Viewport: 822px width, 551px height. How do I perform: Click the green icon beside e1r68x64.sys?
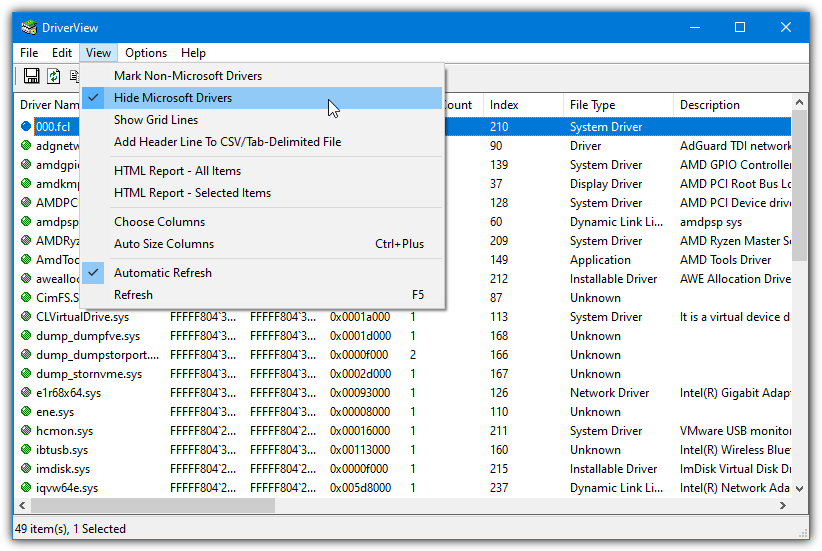26,393
